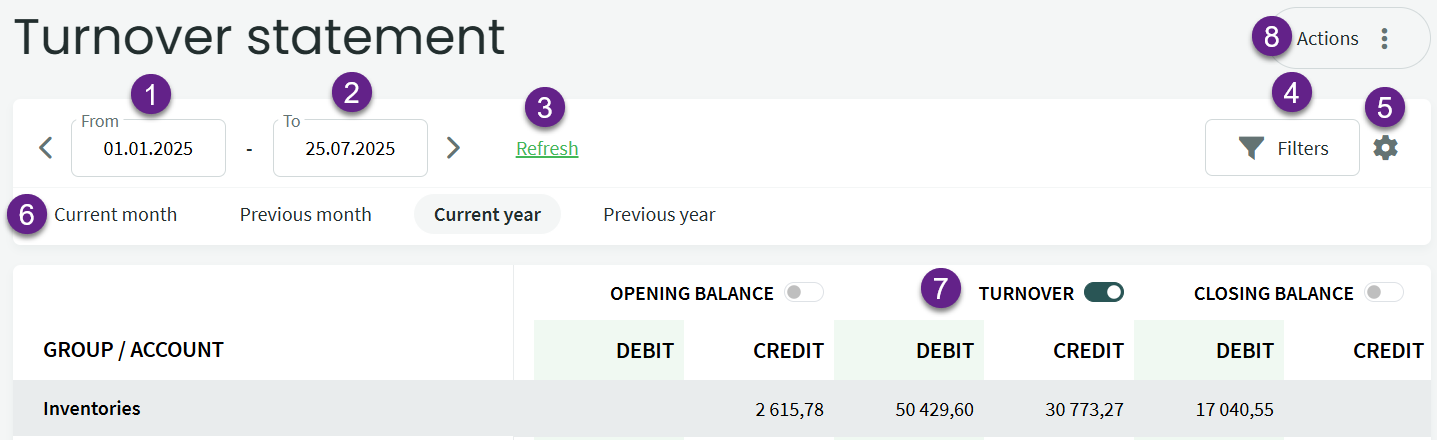This screenshot has height=440, width=1437.
Task: Click the Turnover debit value 50 429,60
Action: 929,409
